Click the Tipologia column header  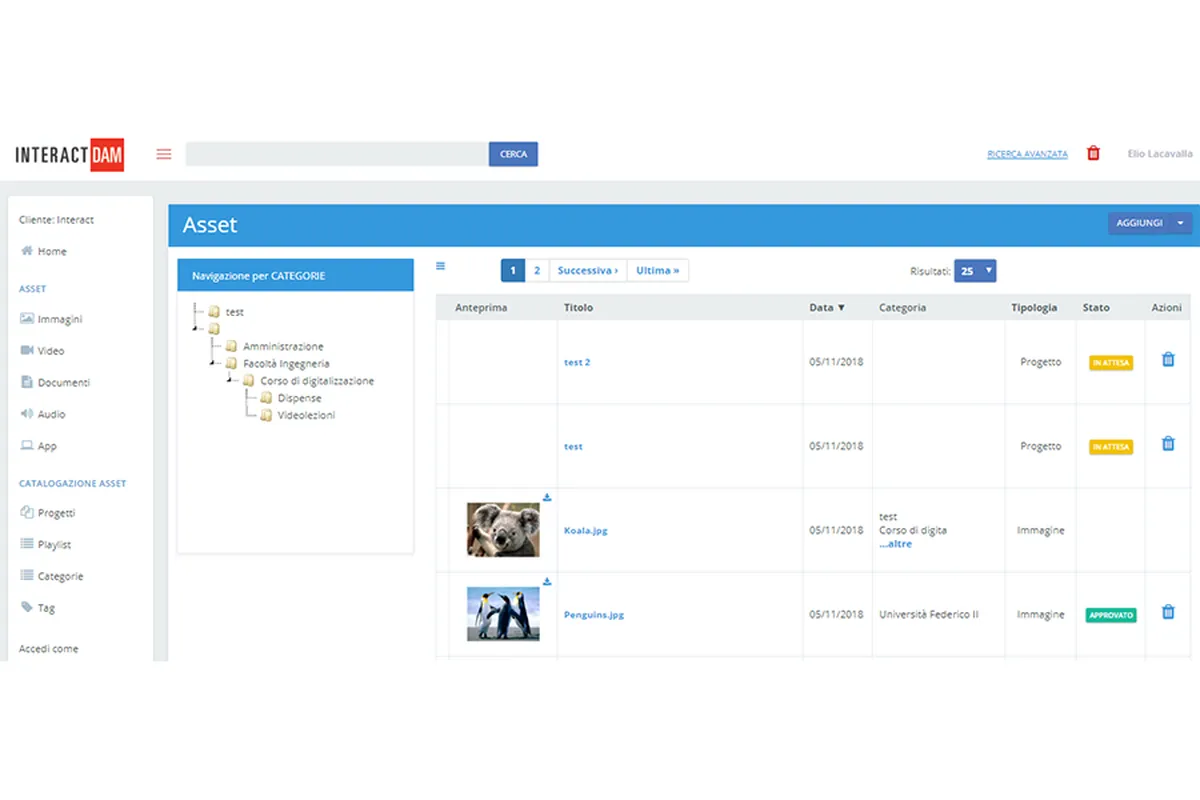coord(1034,308)
